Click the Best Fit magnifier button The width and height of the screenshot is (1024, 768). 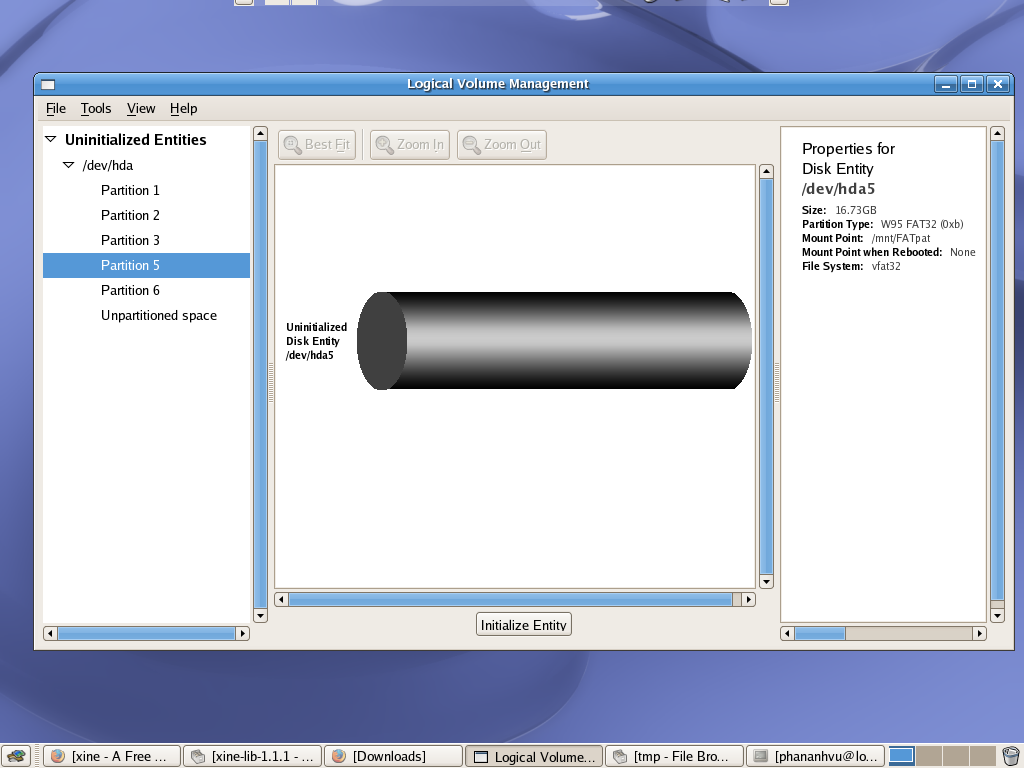coord(317,144)
